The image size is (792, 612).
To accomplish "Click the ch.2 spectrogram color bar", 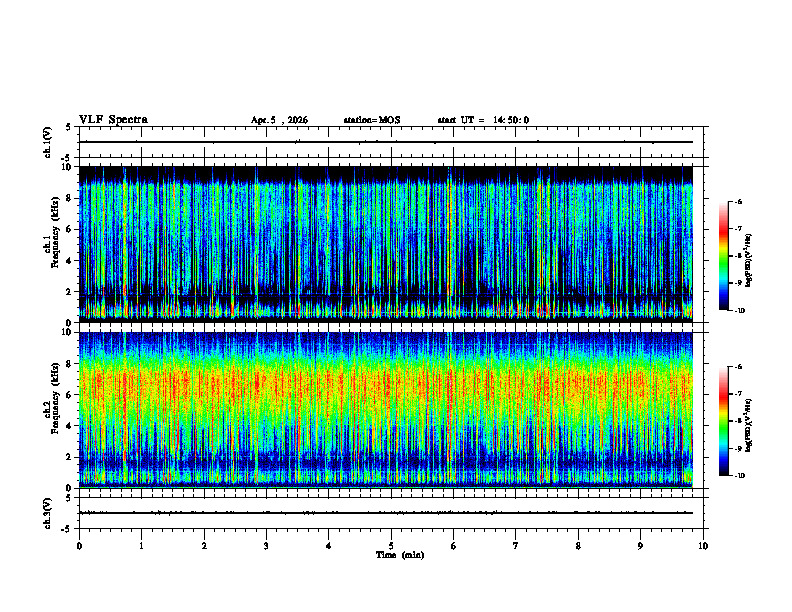I will click(723, 421).
